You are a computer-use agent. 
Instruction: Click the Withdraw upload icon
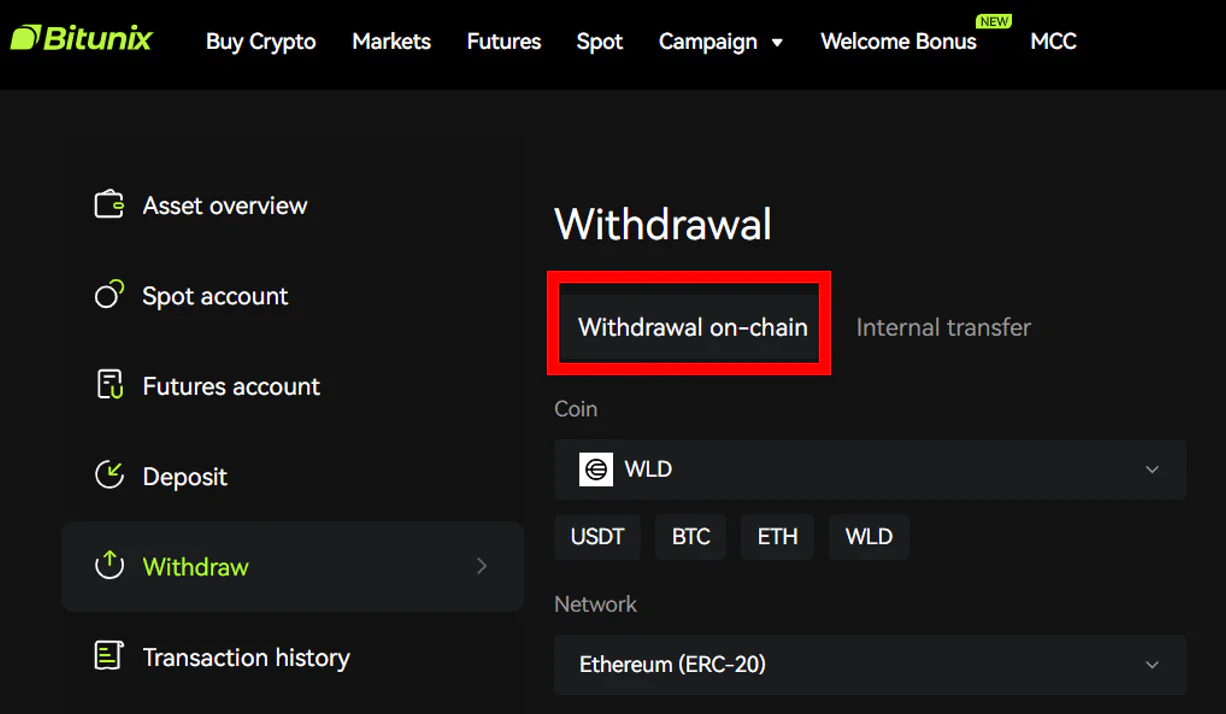tap(109, 566)
